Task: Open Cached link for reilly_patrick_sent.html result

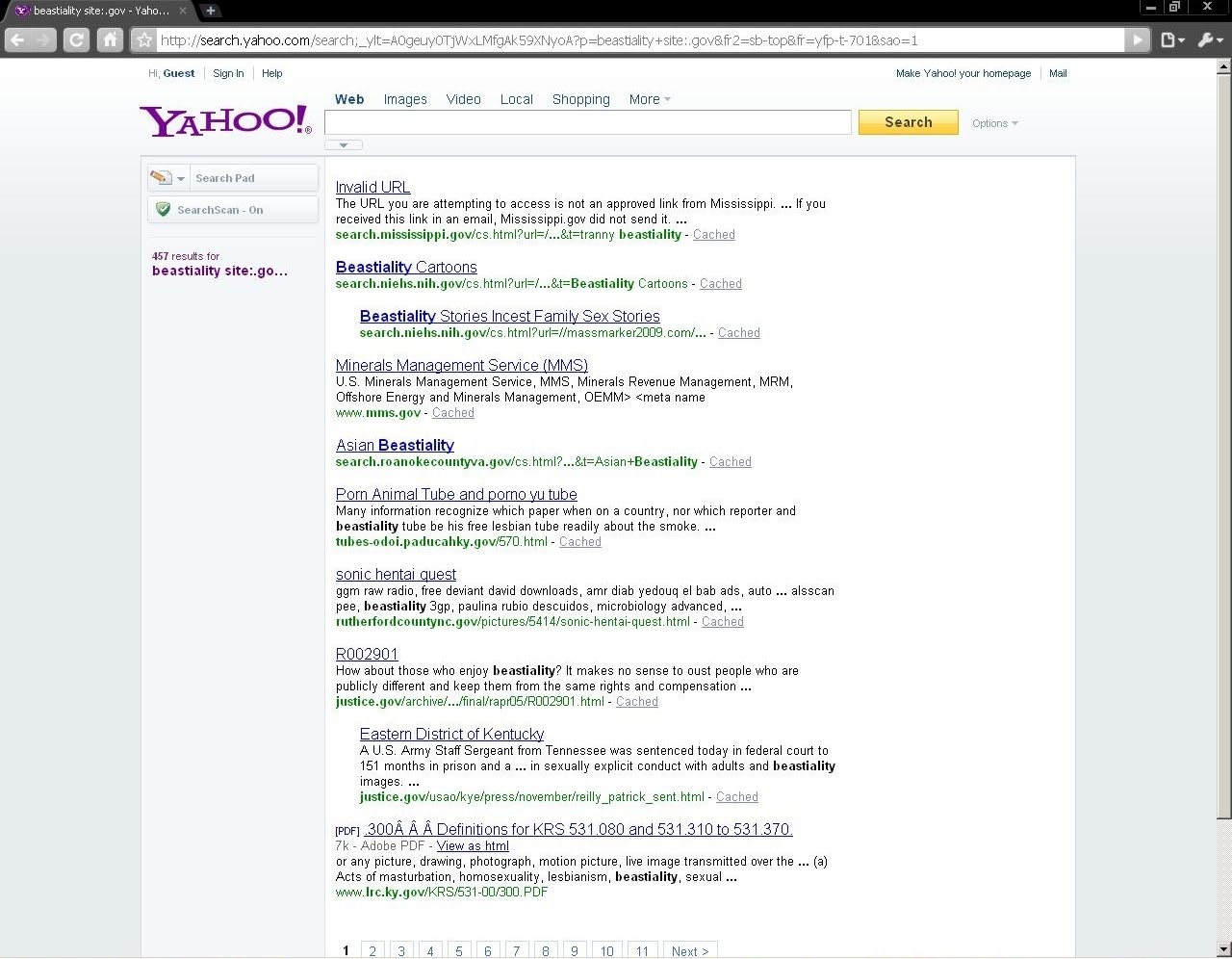Action: [x=737, y=797]
